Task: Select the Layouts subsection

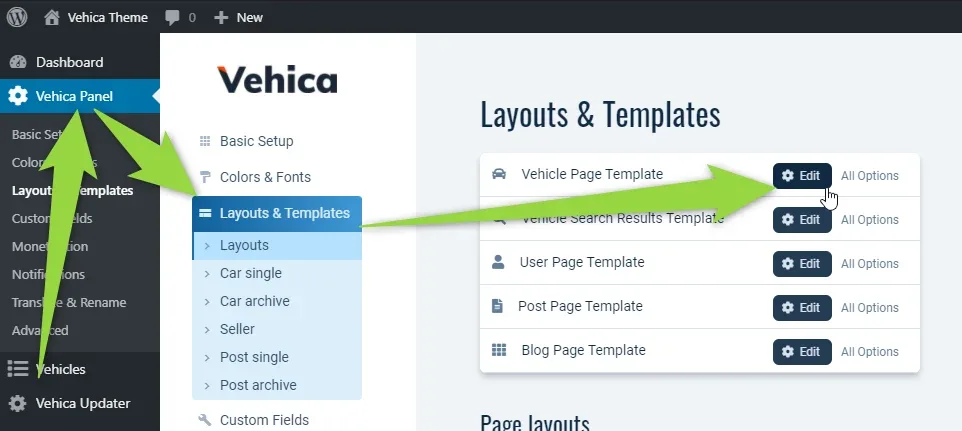Action: 277,246
